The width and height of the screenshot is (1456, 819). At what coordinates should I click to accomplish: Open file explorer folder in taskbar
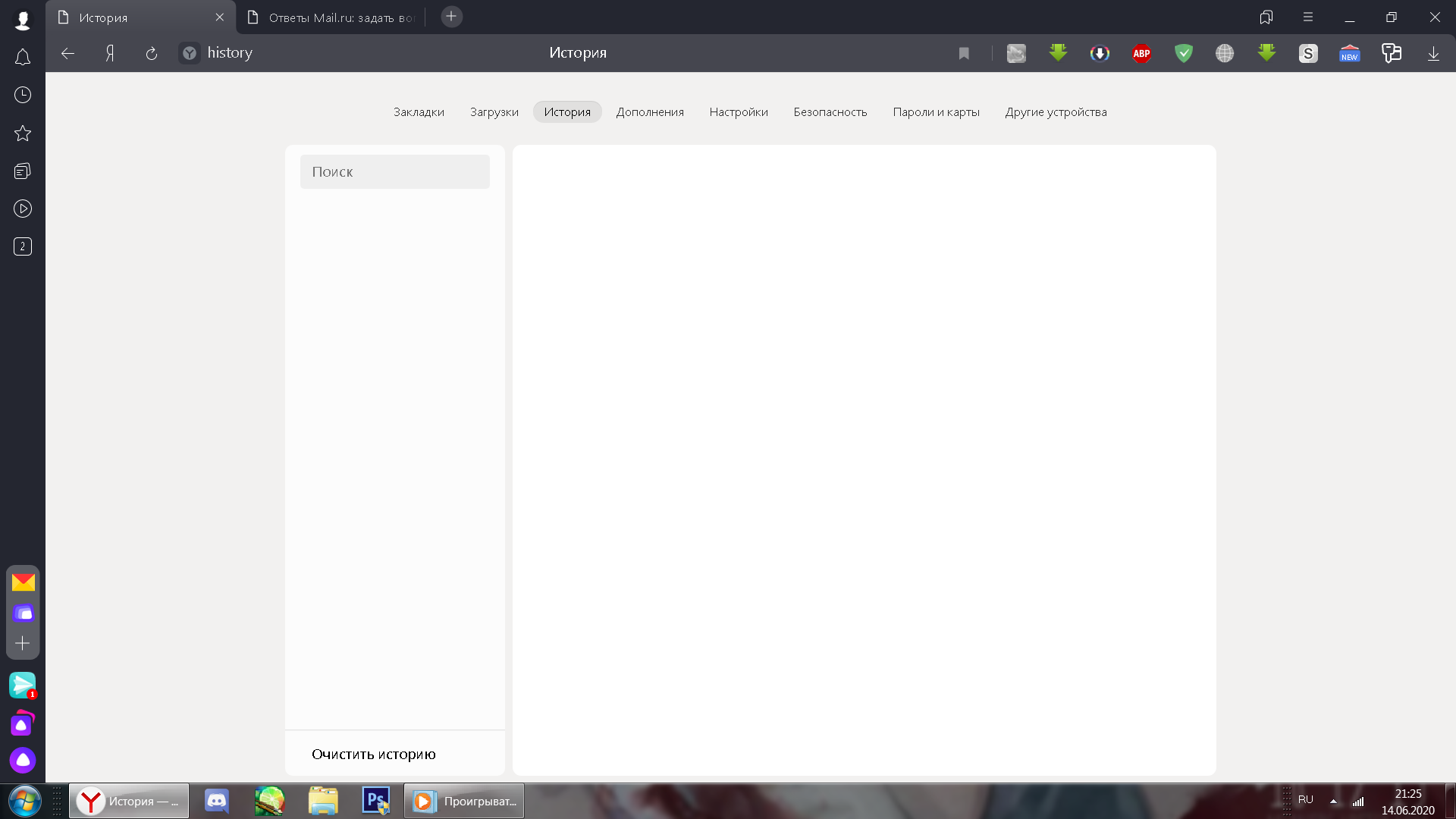(x=323, y=801)
